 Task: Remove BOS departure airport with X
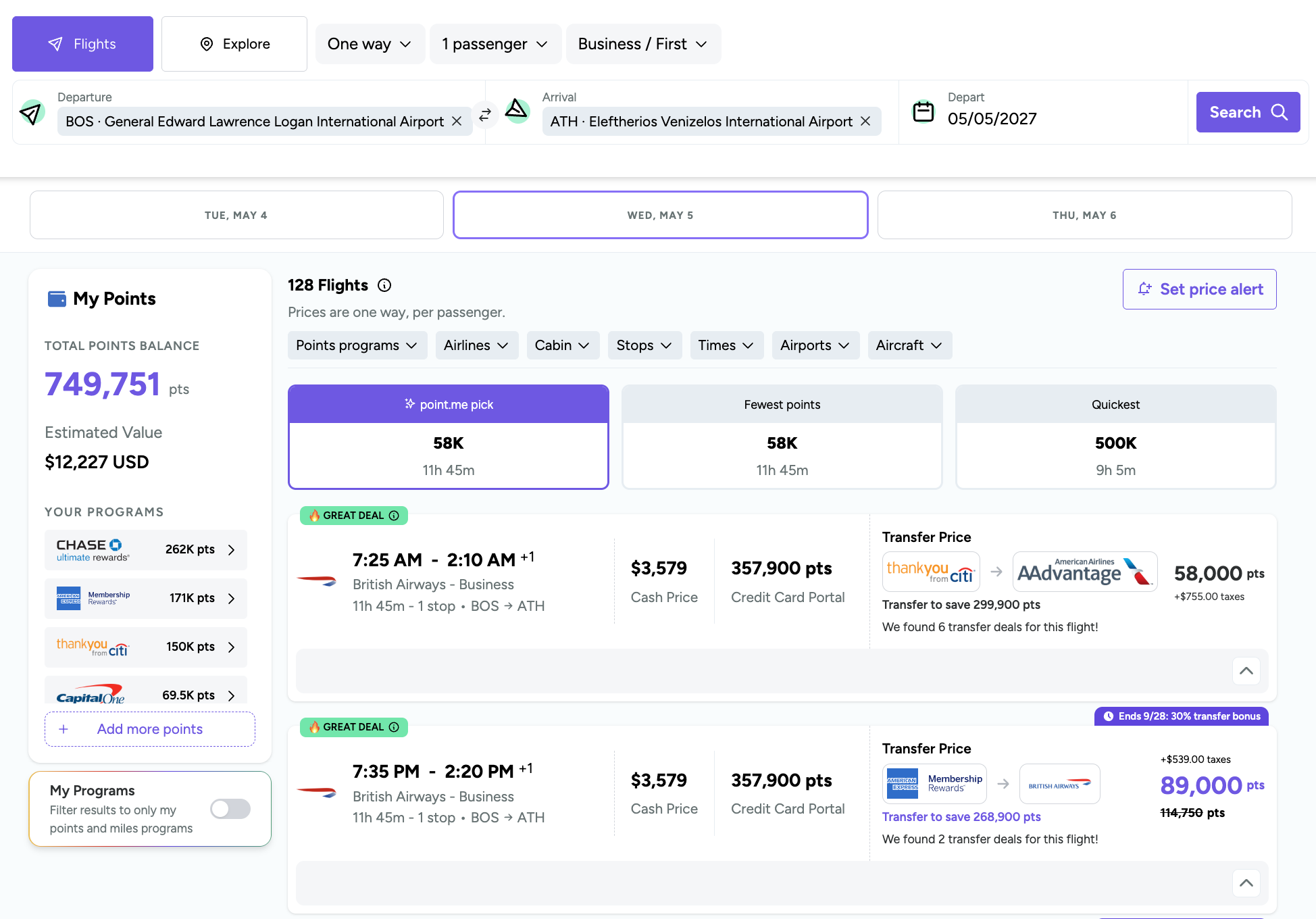pyautogui.click(x=457, y=121)
